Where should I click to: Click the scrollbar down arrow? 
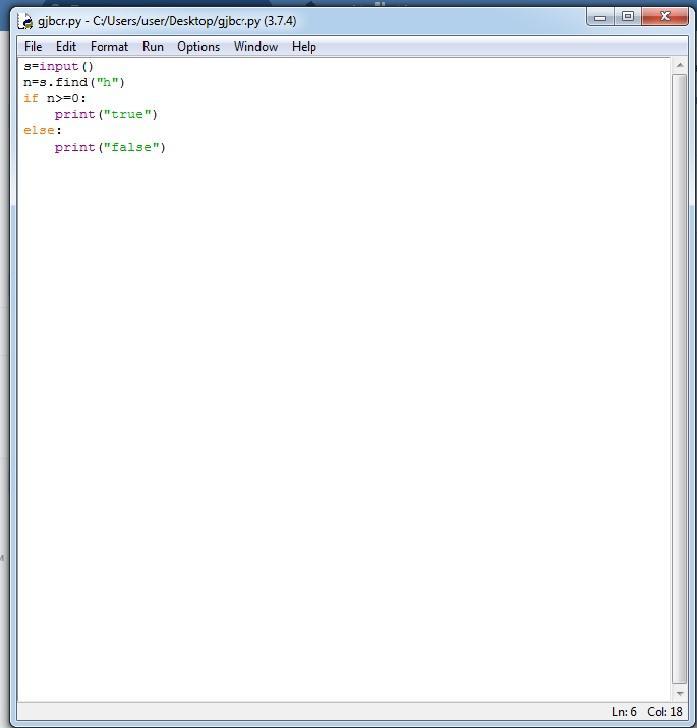pyautogui.click(x=680, y=694)
